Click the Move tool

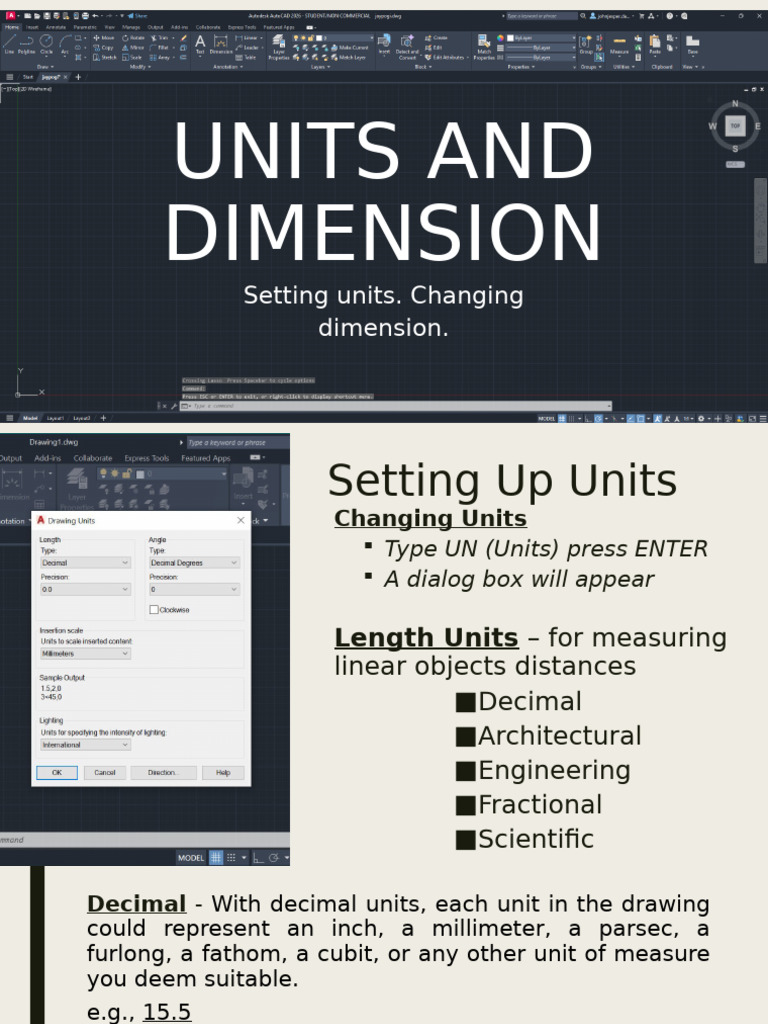[x=104, y=38]
